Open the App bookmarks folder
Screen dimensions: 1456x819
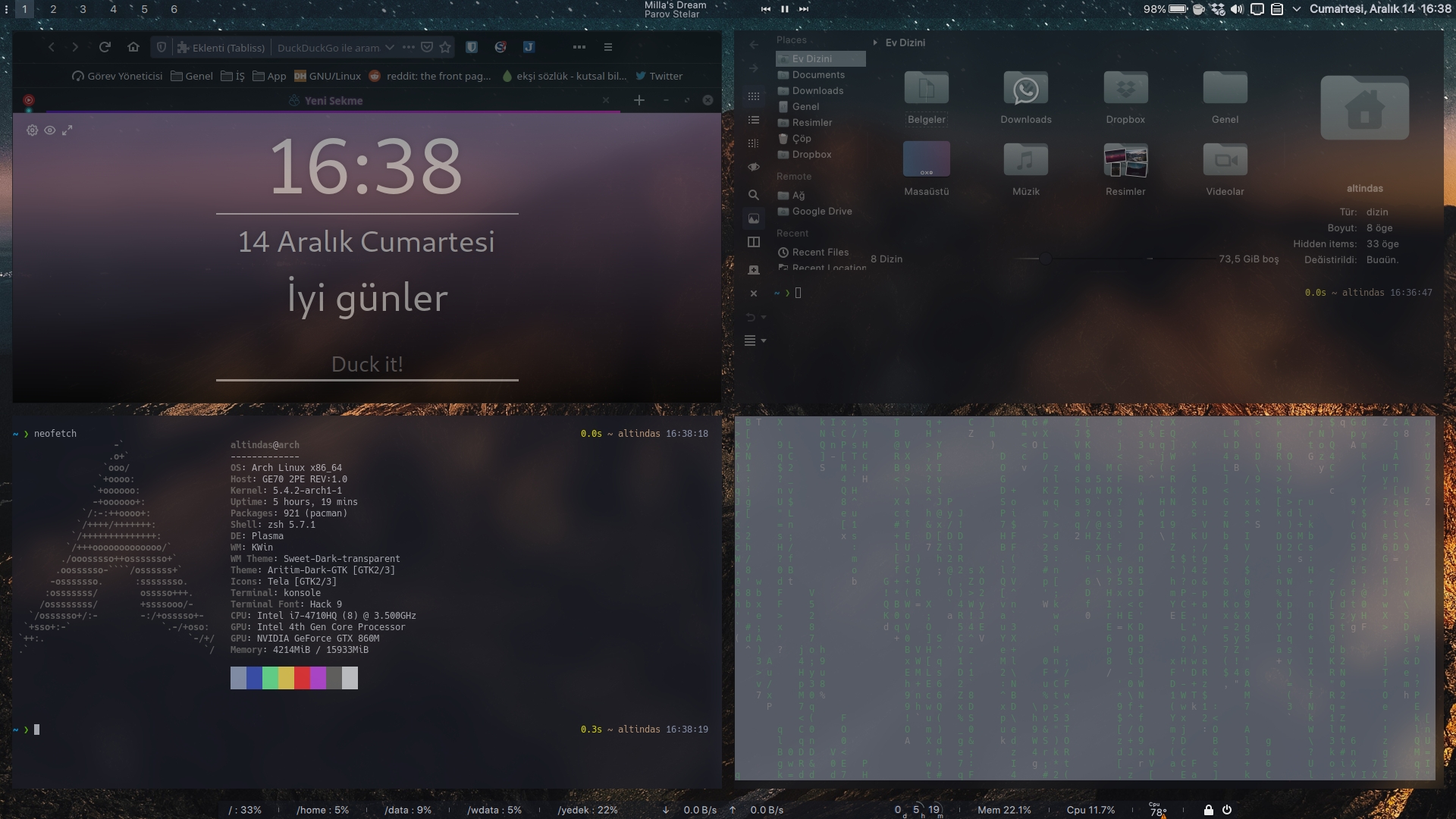click(x=269, y=76)
